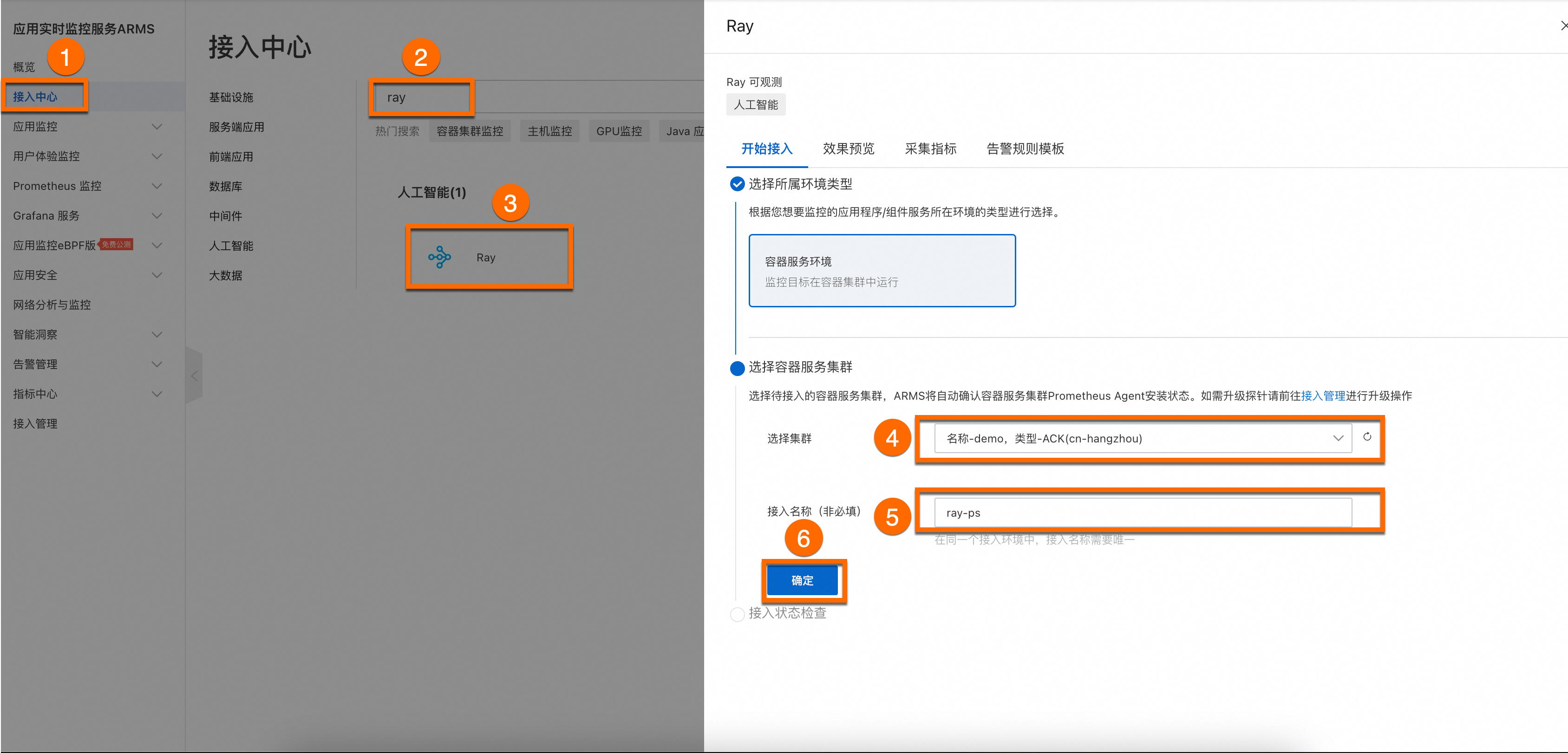
Task: Open the 选择集群 dropdown
Action: coord(1143,438)
